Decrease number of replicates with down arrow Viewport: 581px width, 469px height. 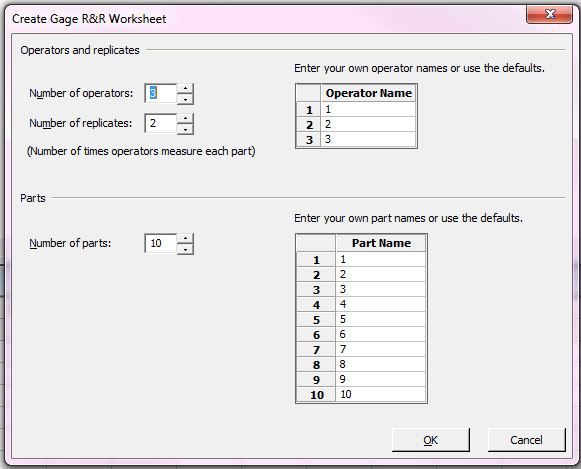[185, 129]
